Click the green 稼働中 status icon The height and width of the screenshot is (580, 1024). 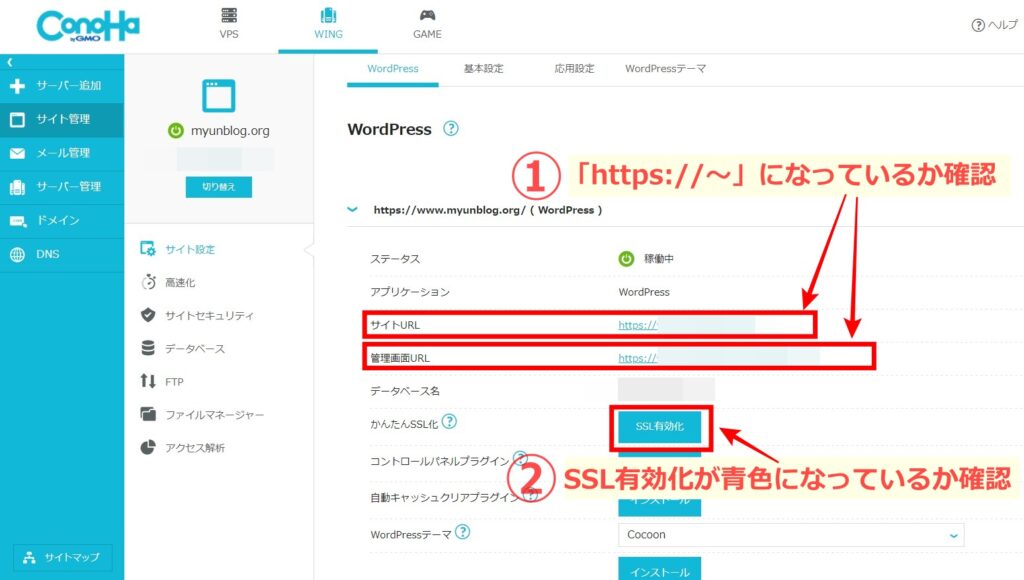[626, 259]
